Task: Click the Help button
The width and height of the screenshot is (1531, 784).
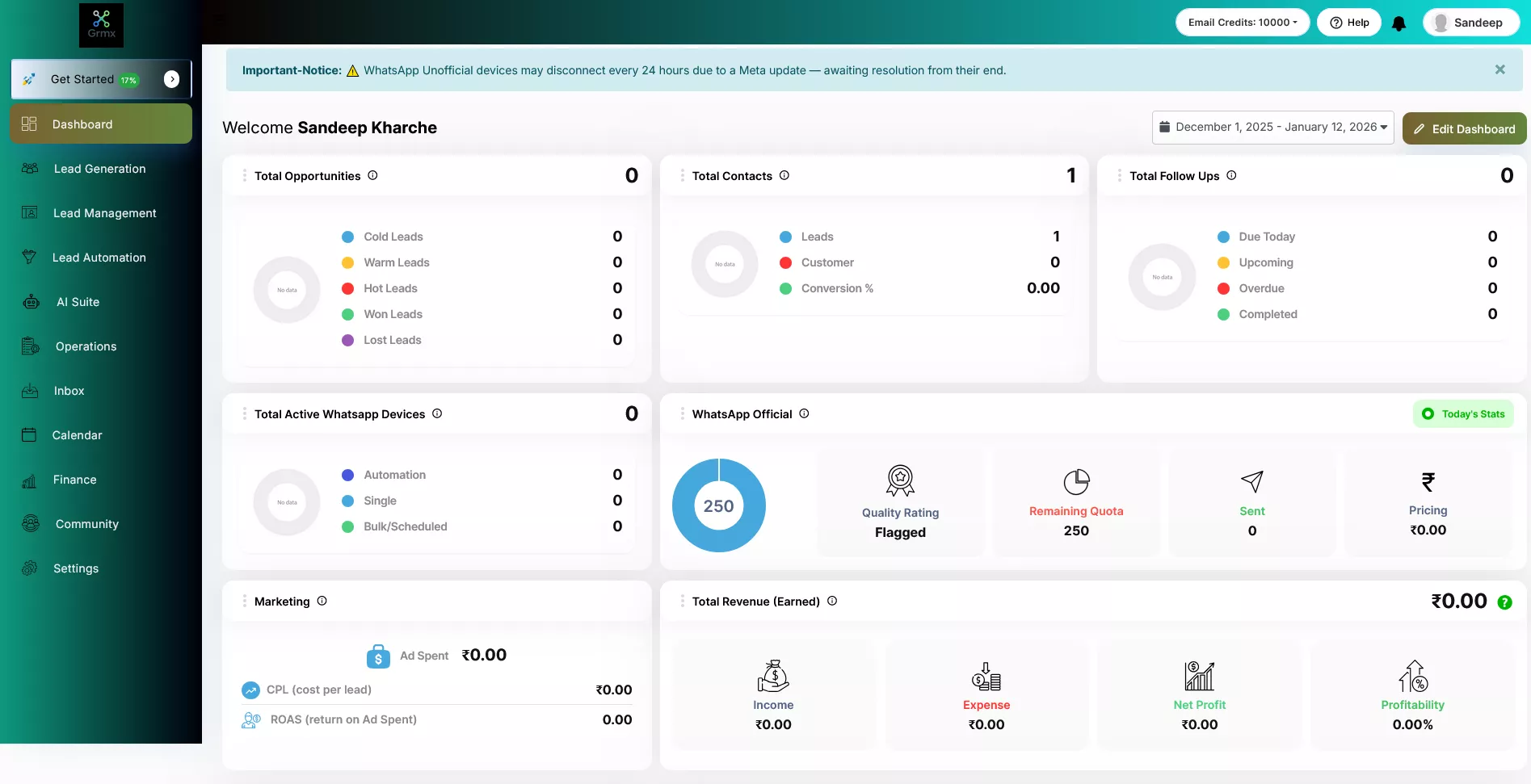Action: [1348, 23]
